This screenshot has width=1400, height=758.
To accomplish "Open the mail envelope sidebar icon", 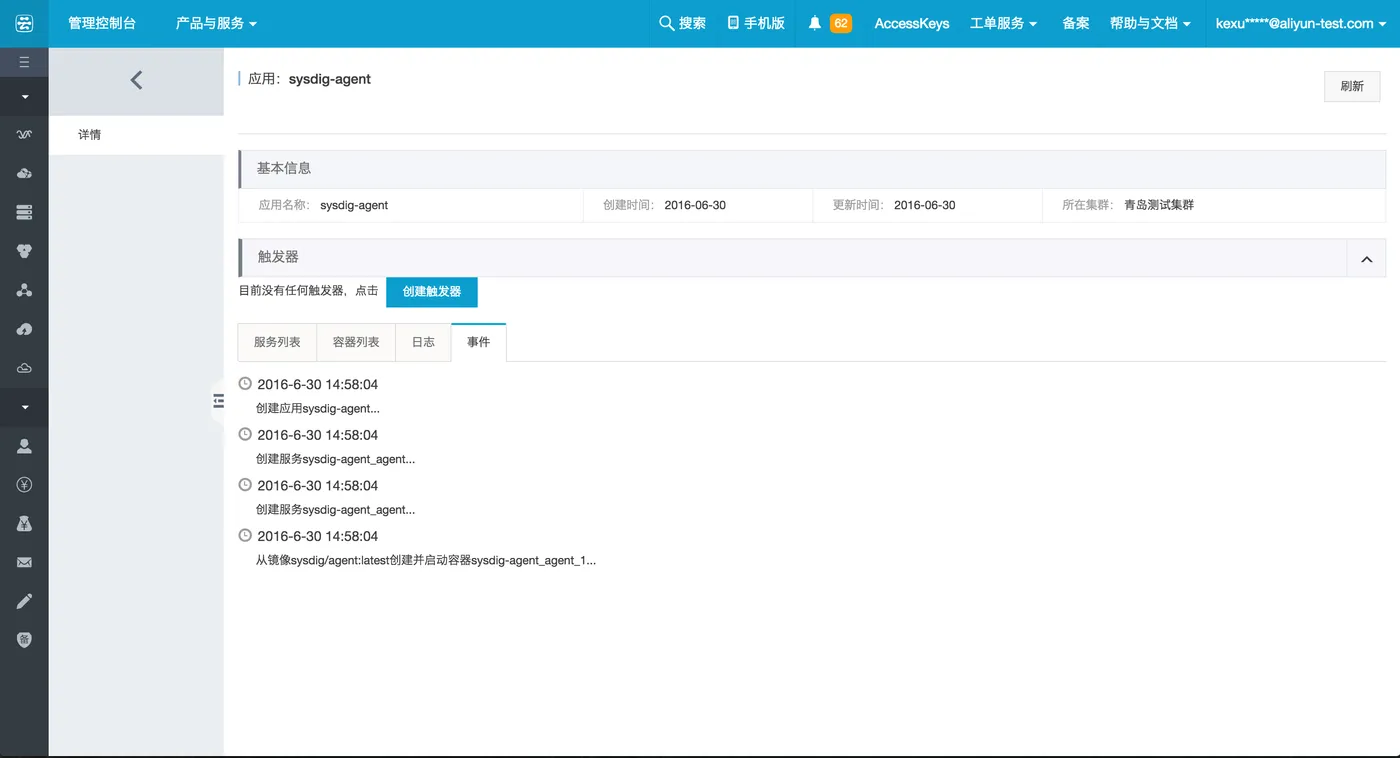I will click(x=24, y=562).
